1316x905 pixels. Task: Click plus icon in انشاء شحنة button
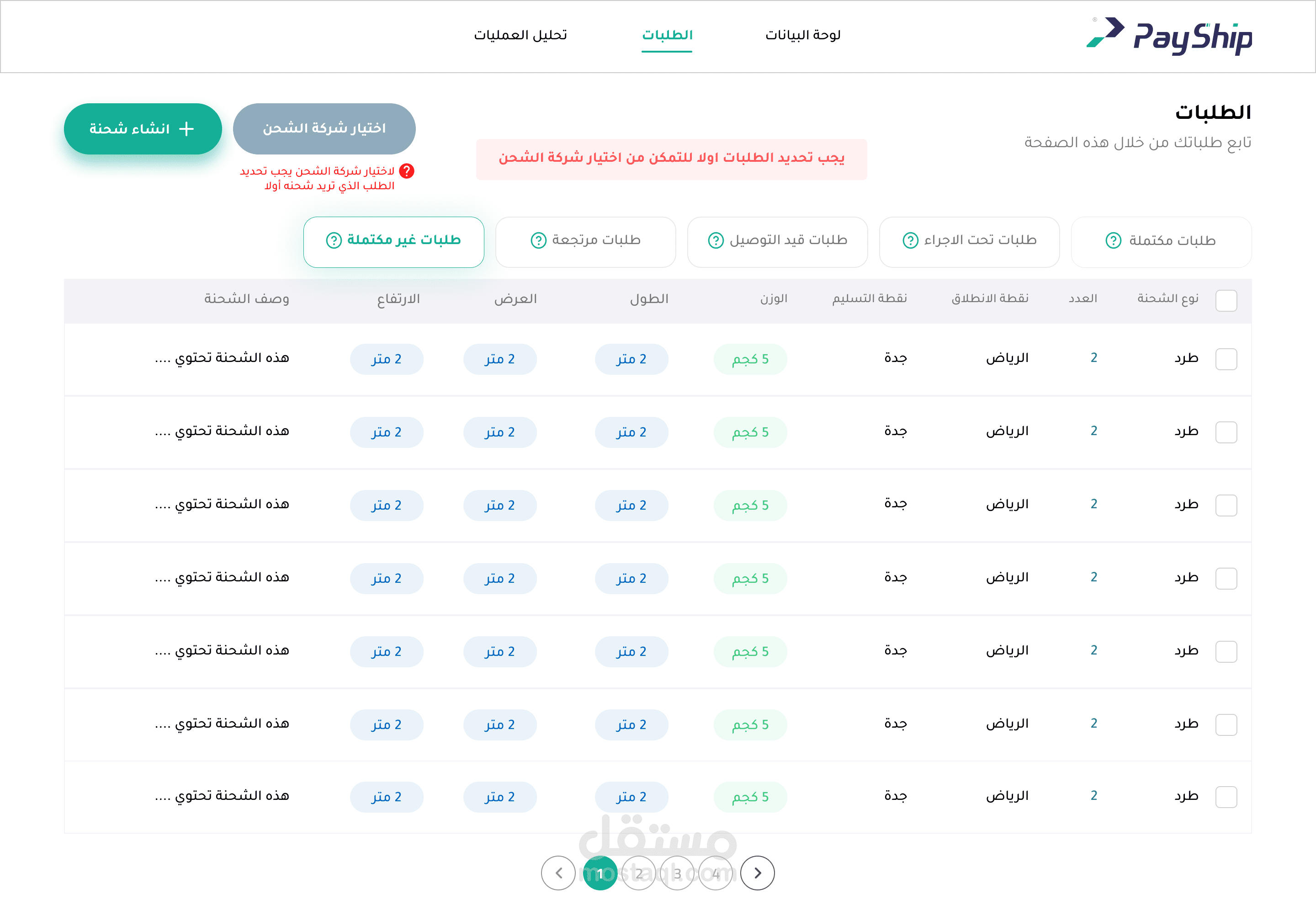coord(186,129)
